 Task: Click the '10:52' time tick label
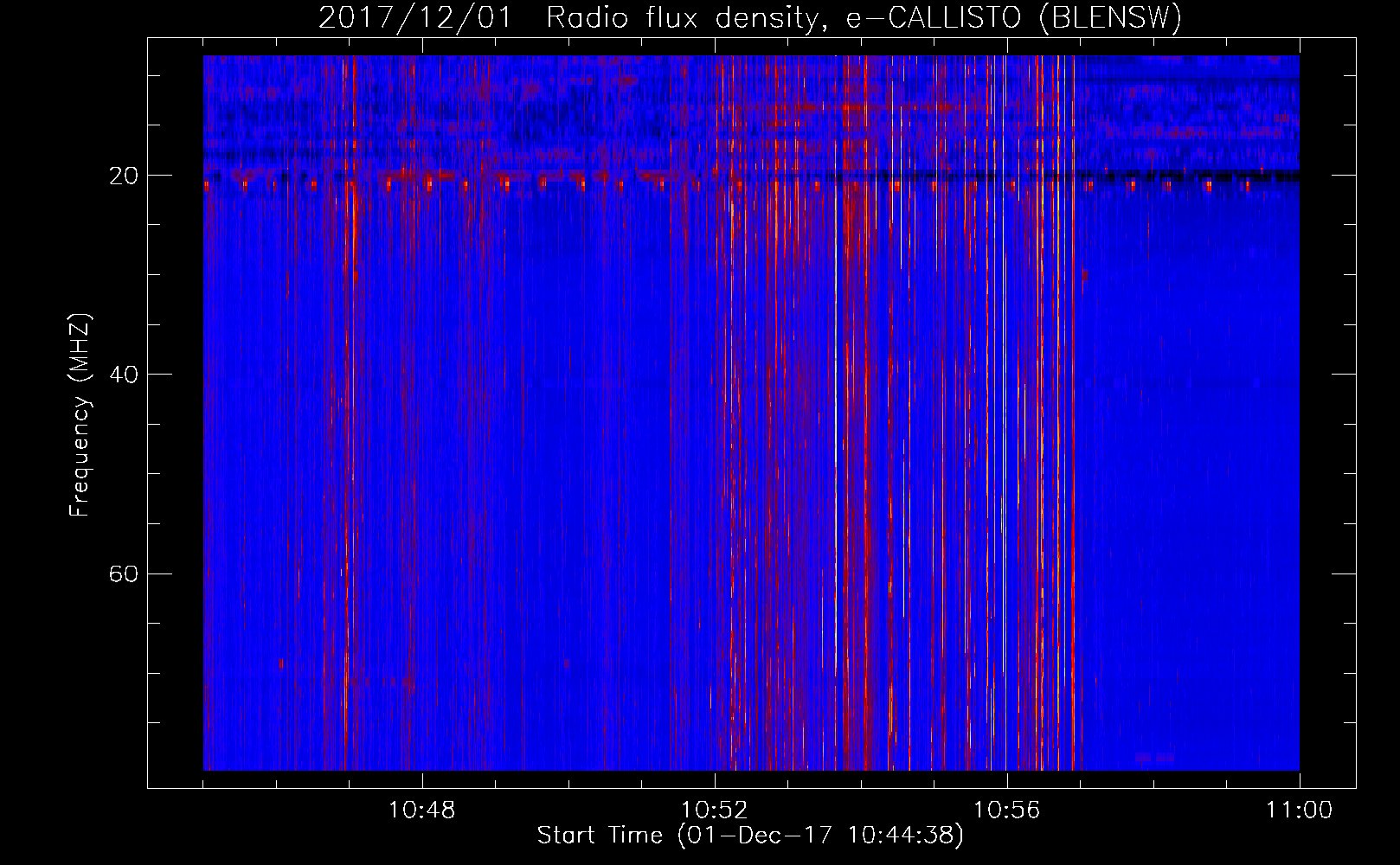(x=714, y=811)
